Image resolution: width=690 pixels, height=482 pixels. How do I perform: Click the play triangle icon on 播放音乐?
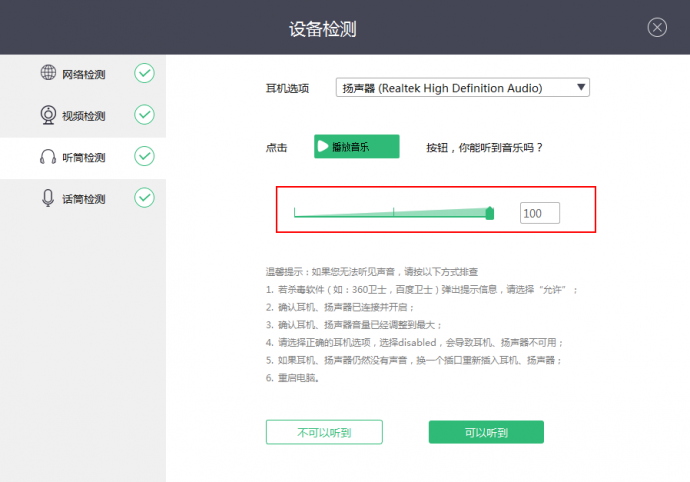click(323, 147)
